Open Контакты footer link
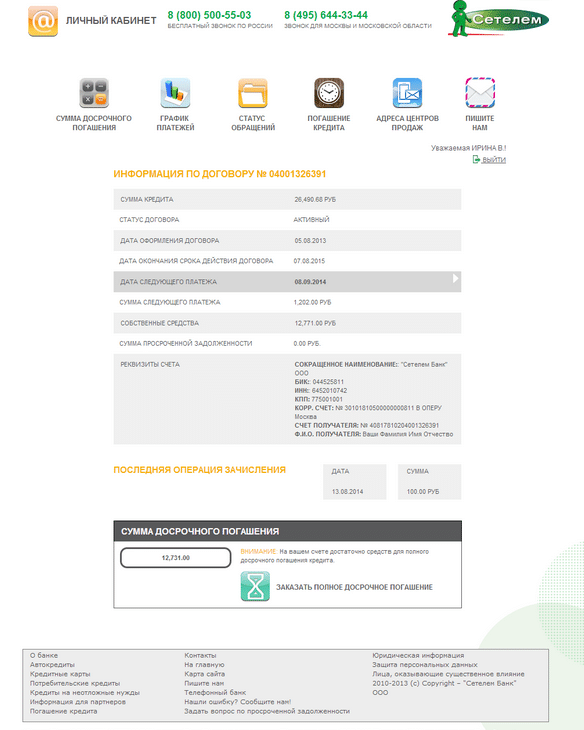This screenshot has width=584, height=730. pos(200,655)
